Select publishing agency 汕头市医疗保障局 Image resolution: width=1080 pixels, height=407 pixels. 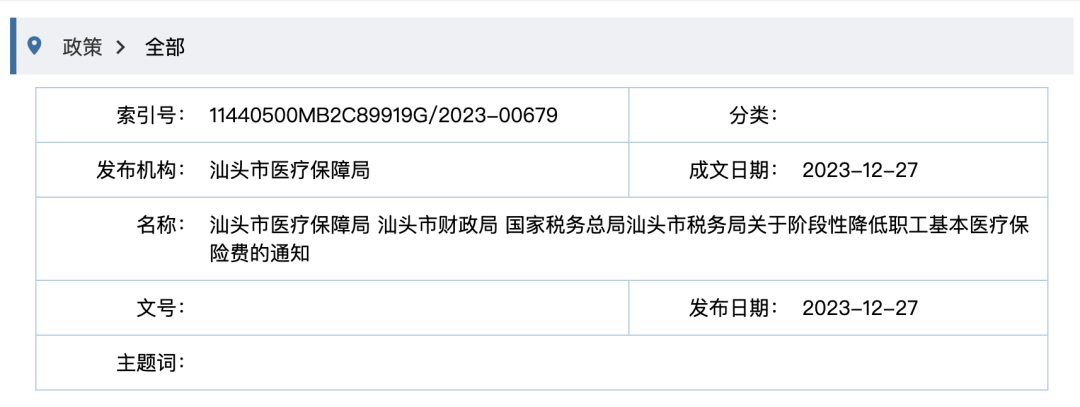(x=290, y=171)
